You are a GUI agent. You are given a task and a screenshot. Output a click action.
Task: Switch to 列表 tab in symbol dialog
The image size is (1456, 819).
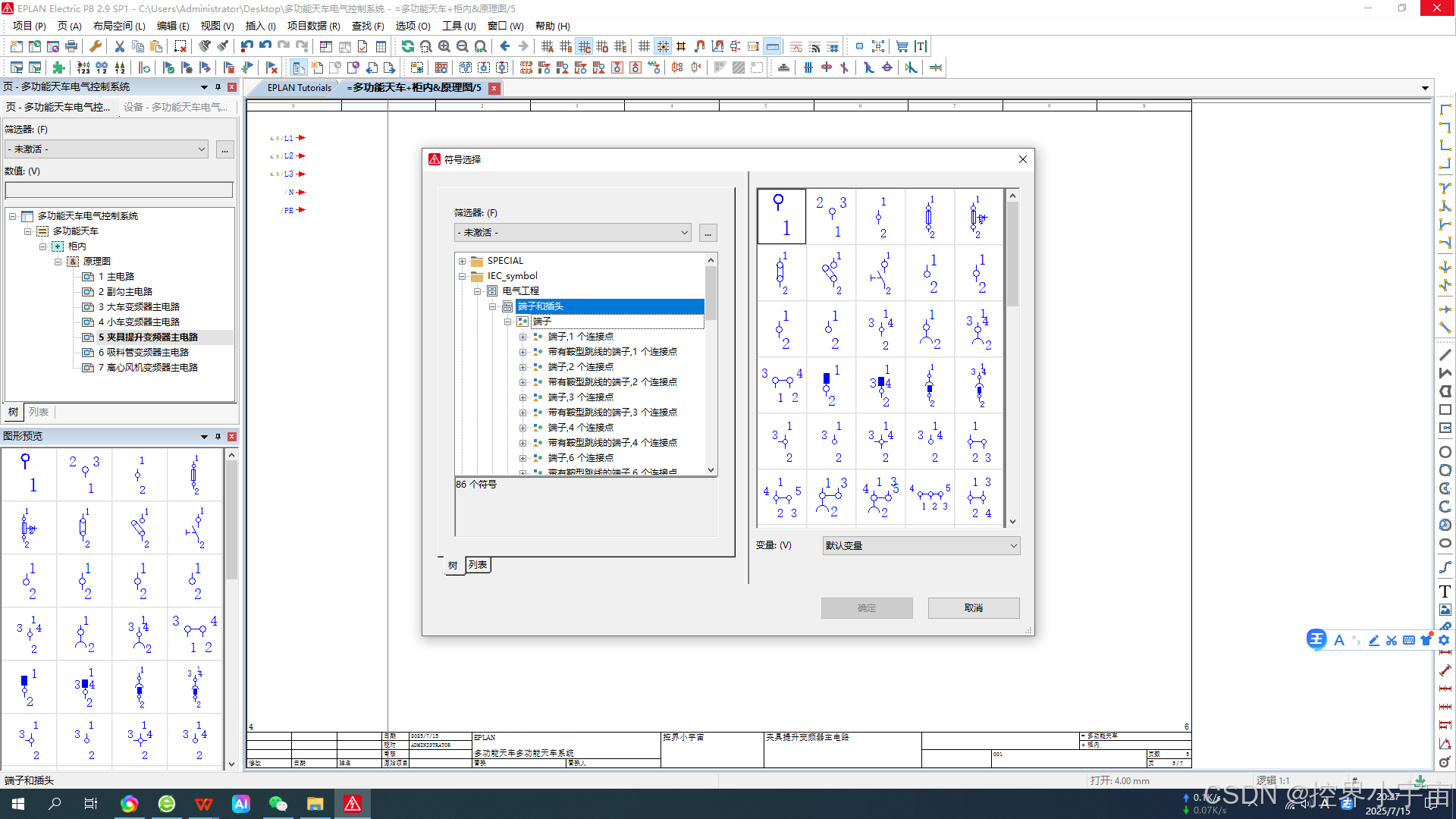coord(478,565)
